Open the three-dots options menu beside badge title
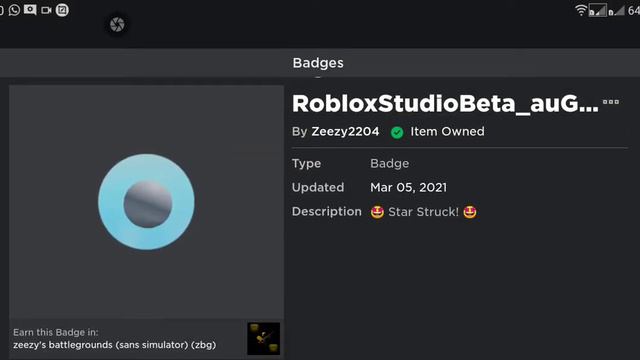 point(611,102)
